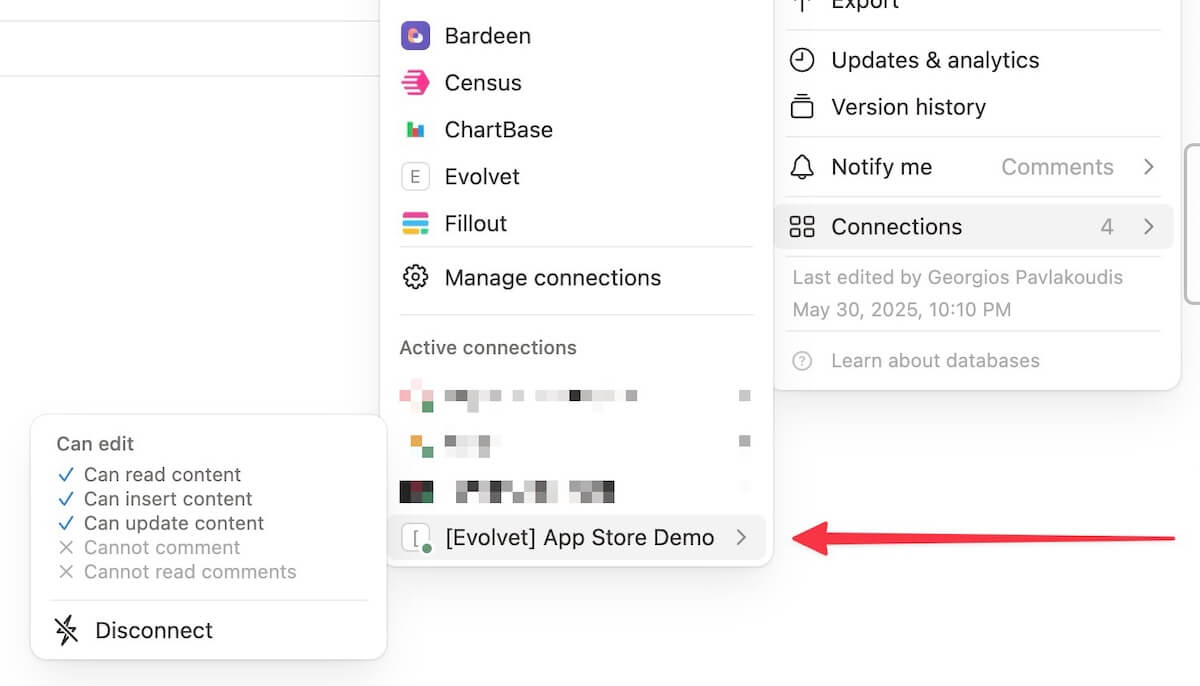Click "Can insert content" permission line
1200x686 pixels.
tap(168, 499)
